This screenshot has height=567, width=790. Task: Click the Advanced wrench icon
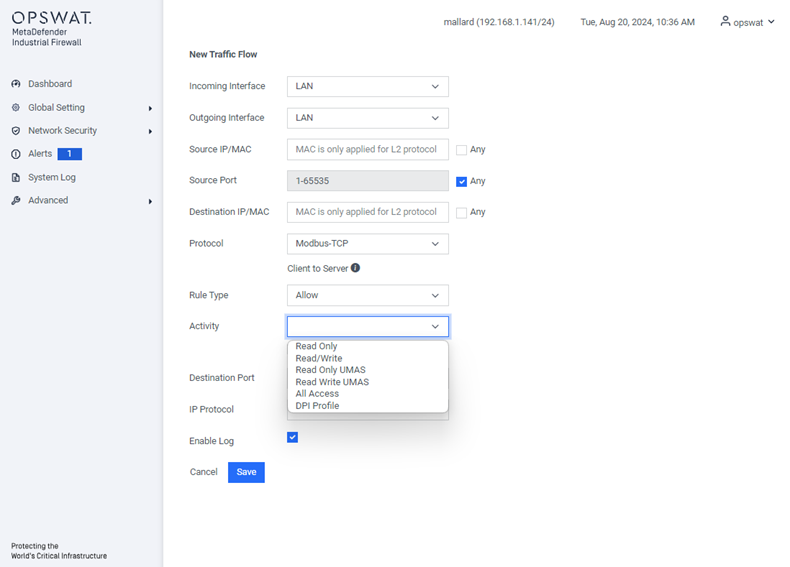pos(16,200)
